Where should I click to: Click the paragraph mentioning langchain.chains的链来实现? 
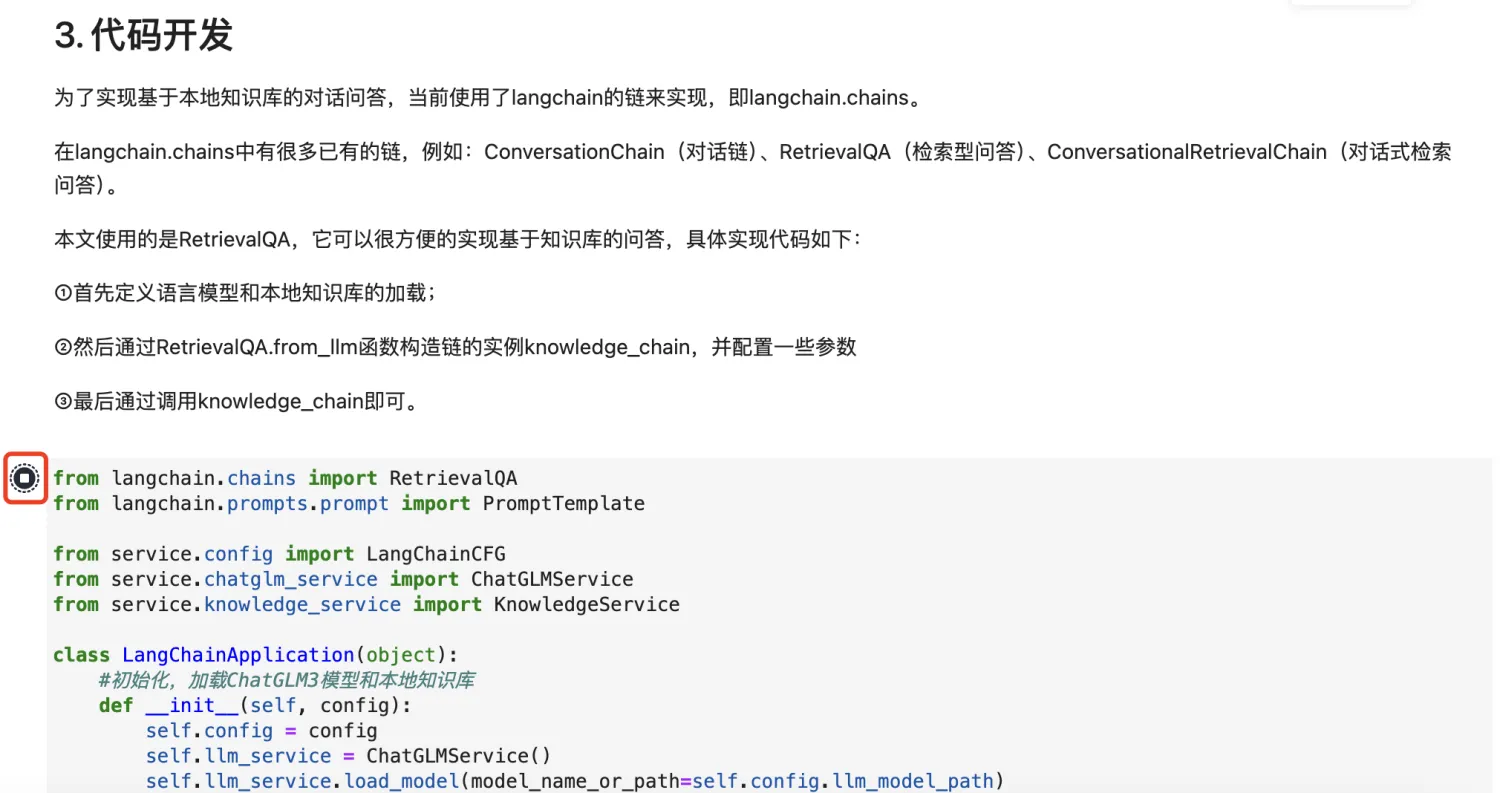(x=487, y=98)
